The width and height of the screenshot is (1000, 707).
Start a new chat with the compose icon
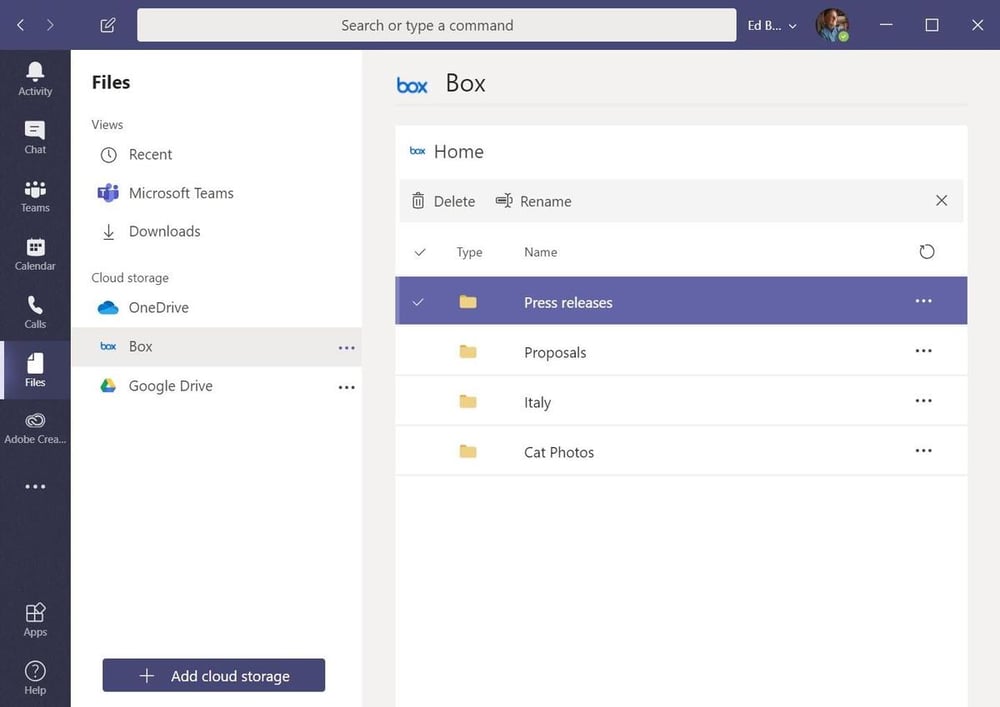click(107, 25)
